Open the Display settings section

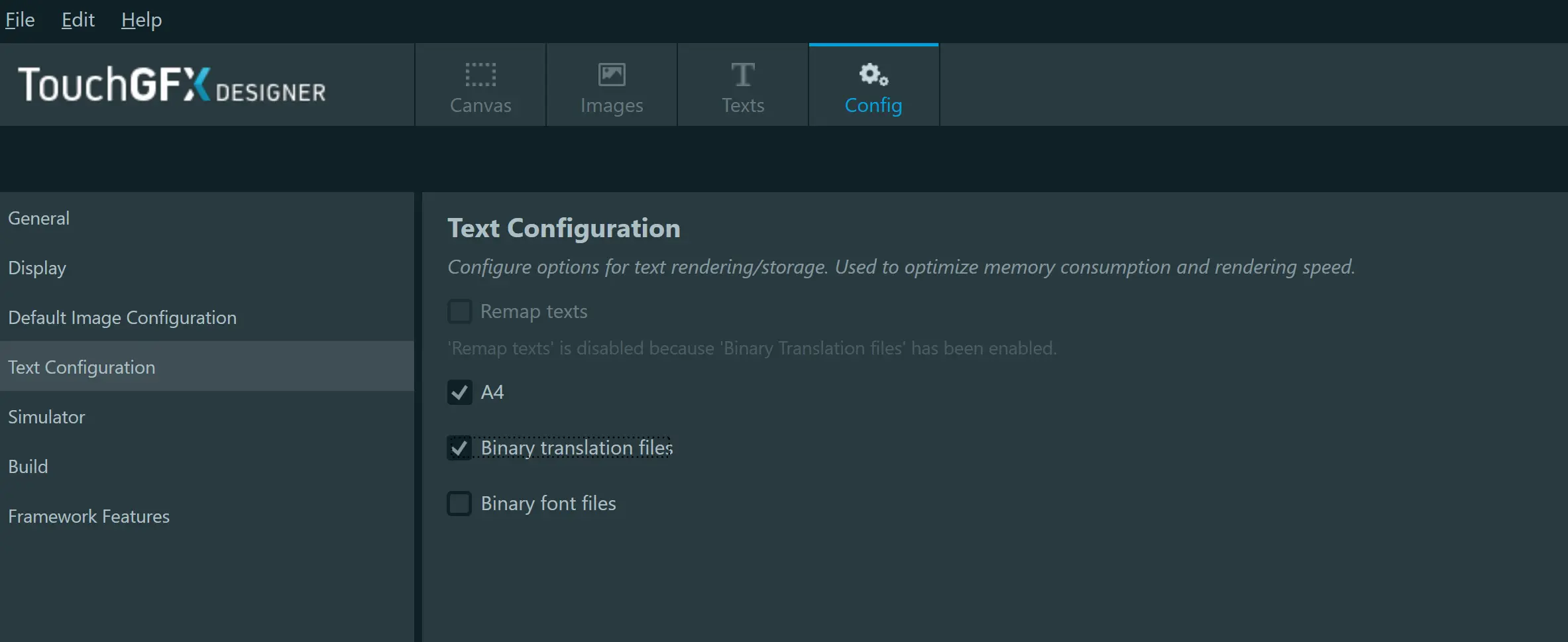tap(207, 268)
